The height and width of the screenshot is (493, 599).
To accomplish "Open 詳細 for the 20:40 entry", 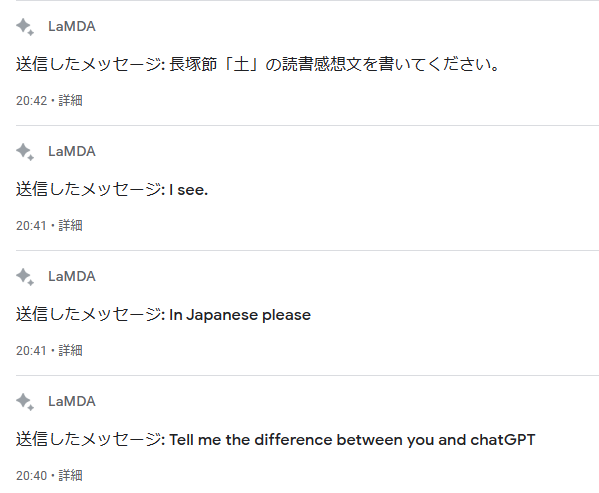I will (x=70, y=475).
